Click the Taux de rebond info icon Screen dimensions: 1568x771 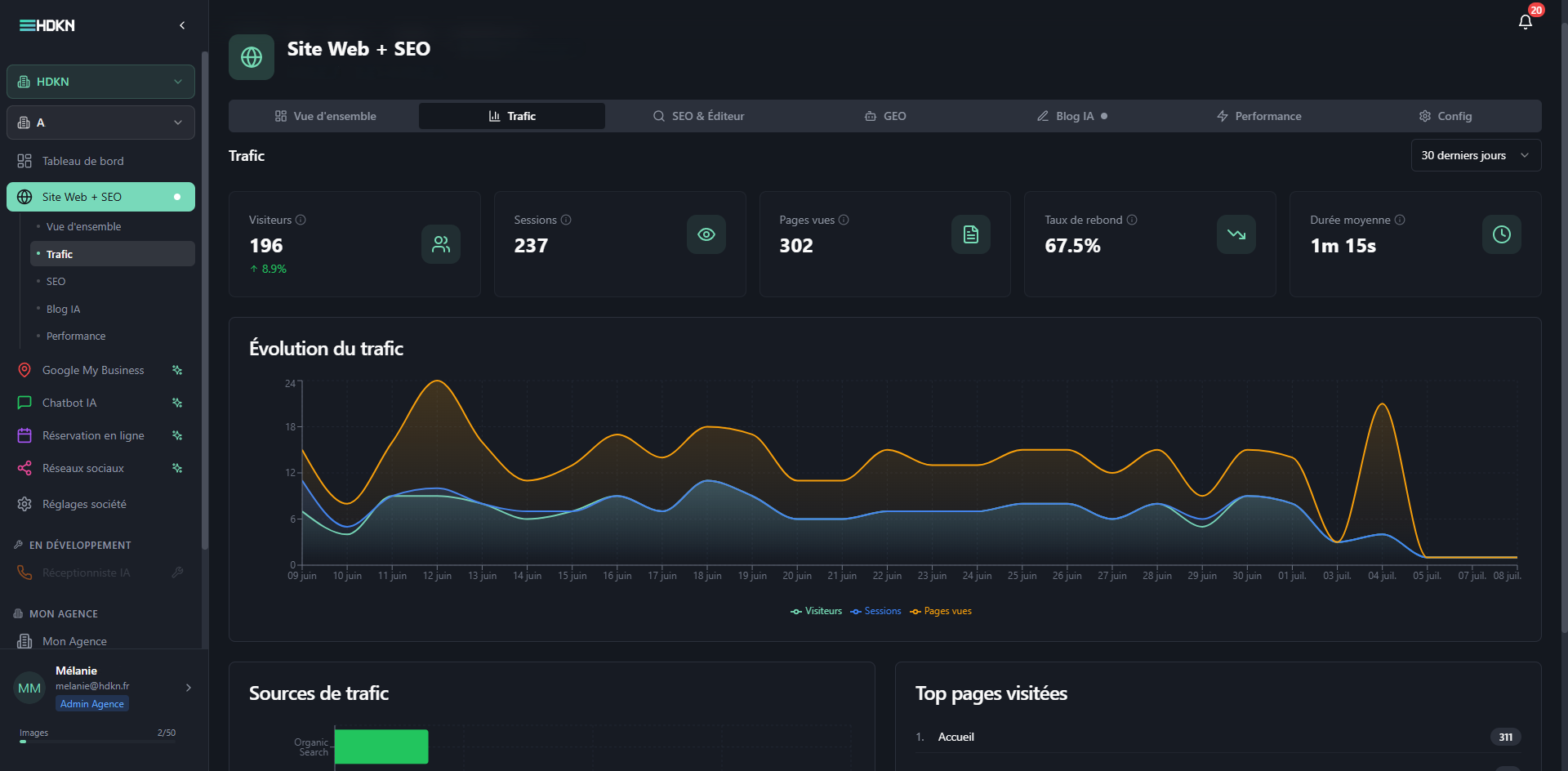click(x=1132, y=220)
